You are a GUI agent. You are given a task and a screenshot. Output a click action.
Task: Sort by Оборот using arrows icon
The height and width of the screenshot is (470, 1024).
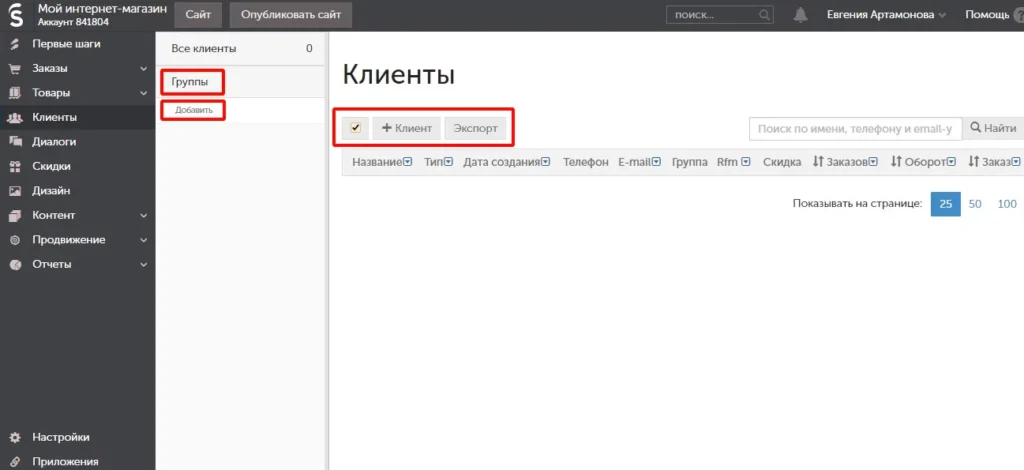pos(896,162)
